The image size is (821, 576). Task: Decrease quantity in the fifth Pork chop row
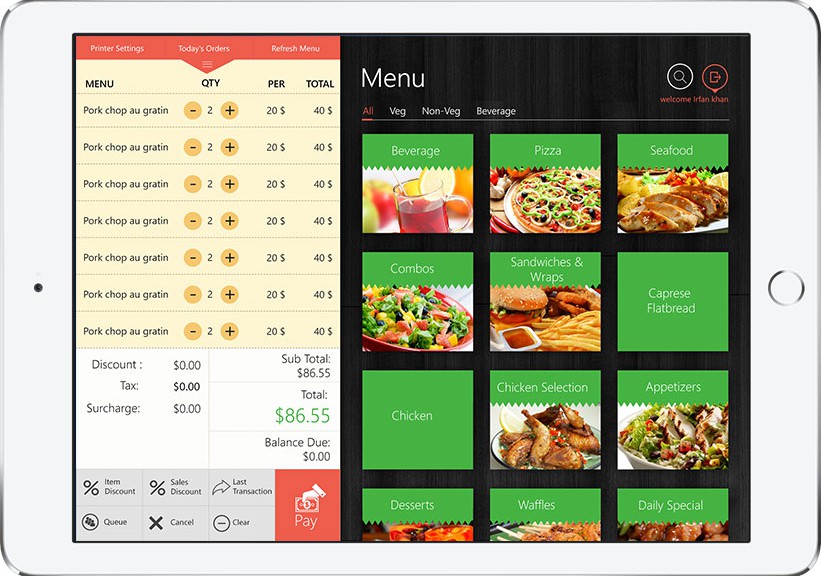pos(193,258)
